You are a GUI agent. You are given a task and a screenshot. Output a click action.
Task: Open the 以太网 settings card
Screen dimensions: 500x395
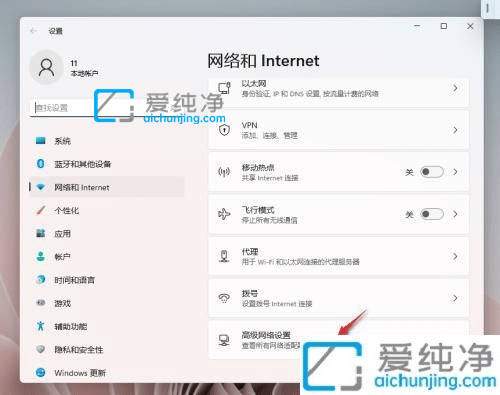coord(338,92)
